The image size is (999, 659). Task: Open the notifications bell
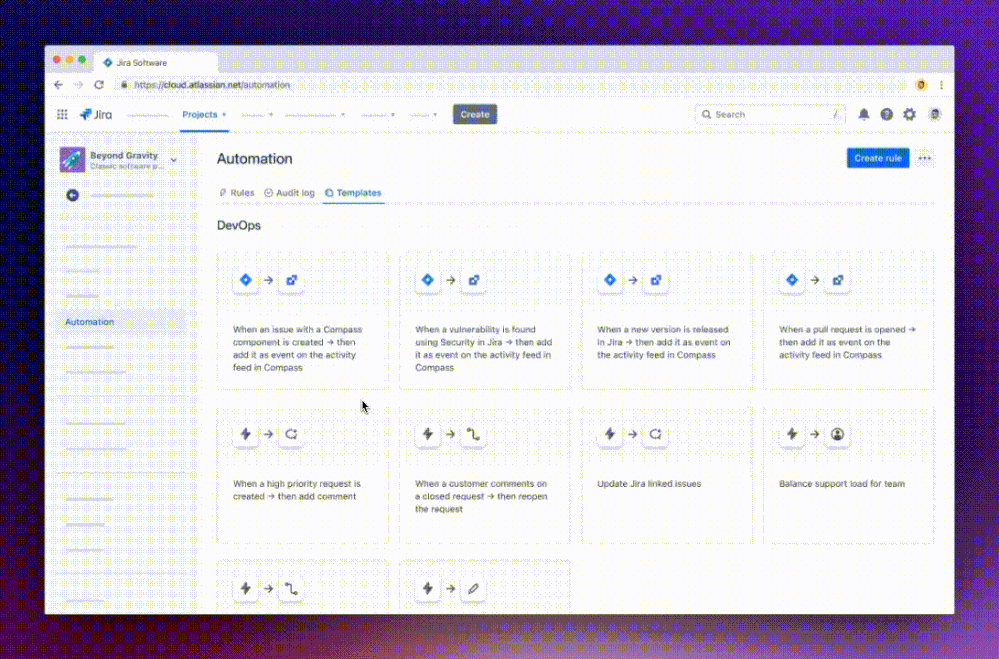point(863,114)
